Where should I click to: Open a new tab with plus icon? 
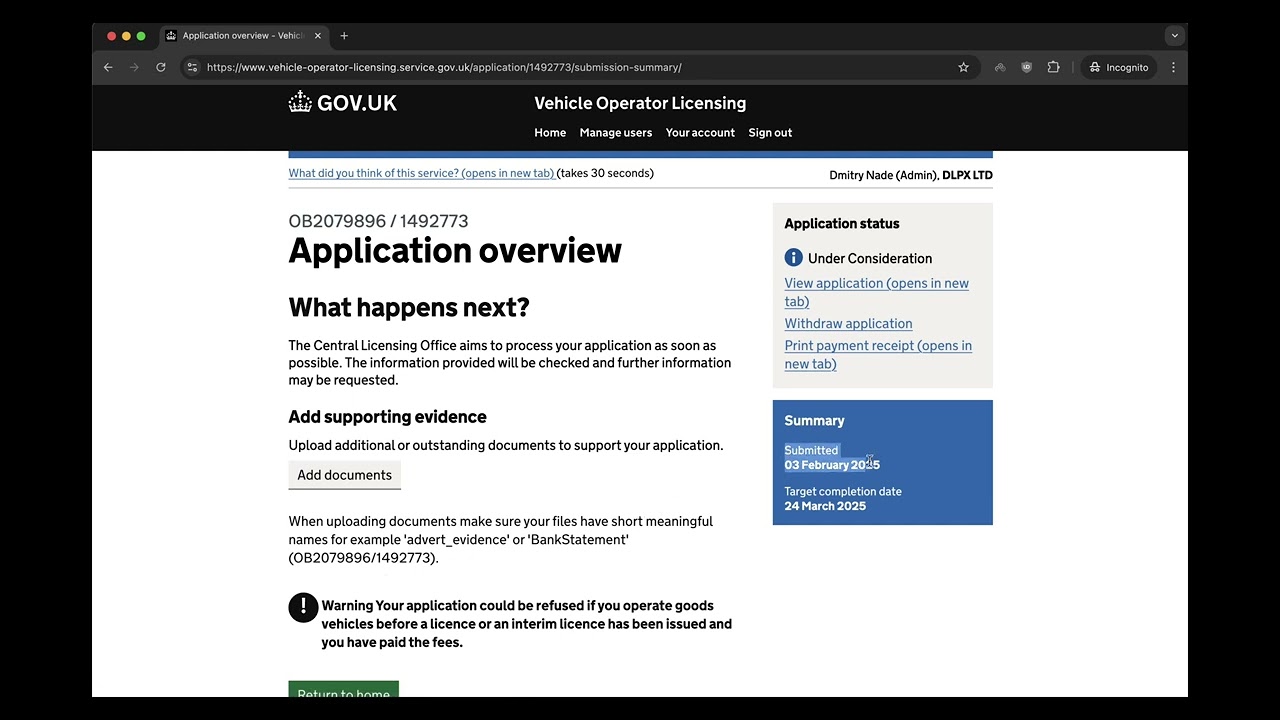[344, 36]
